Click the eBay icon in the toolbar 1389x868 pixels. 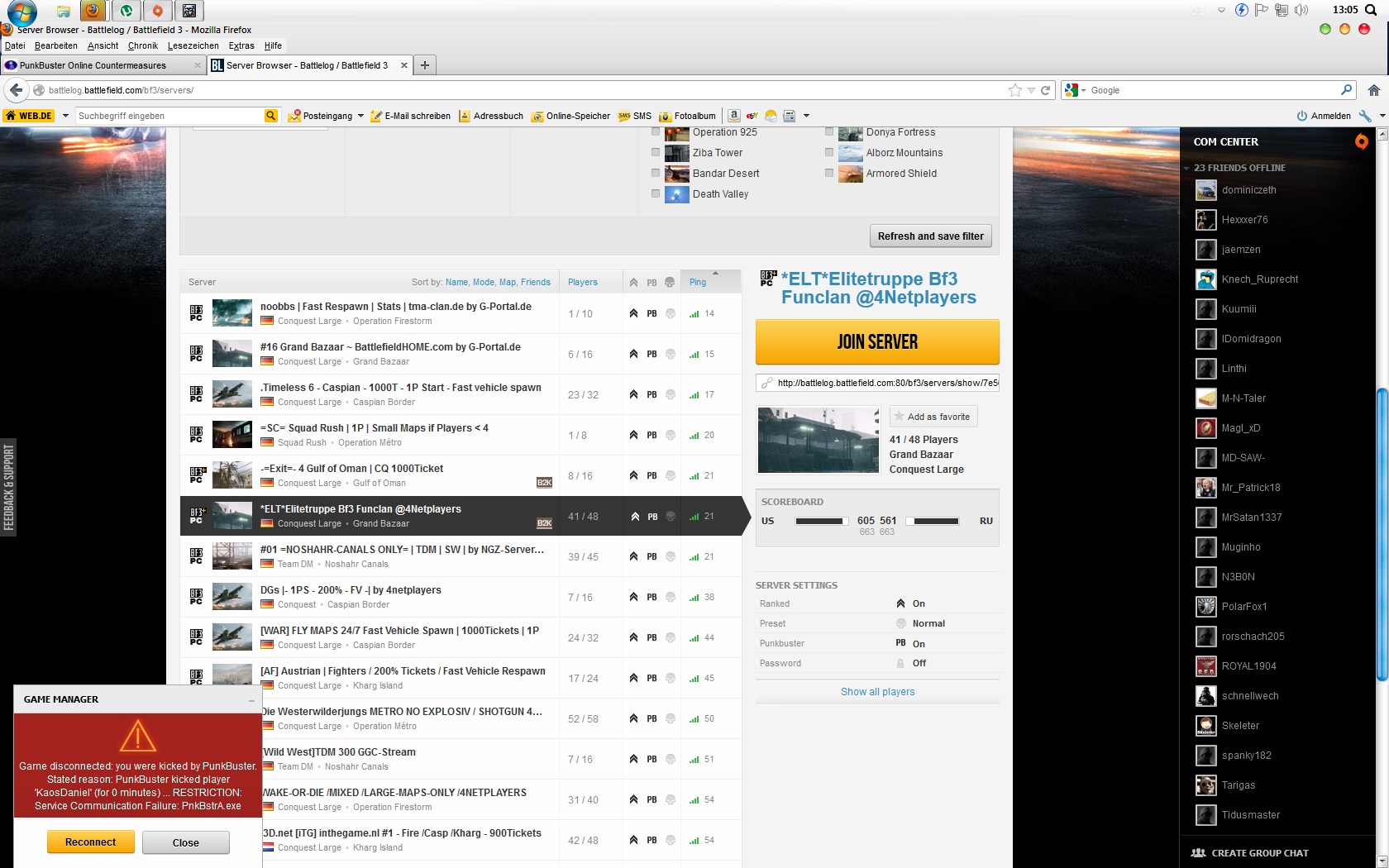click(x=752, y=116)
